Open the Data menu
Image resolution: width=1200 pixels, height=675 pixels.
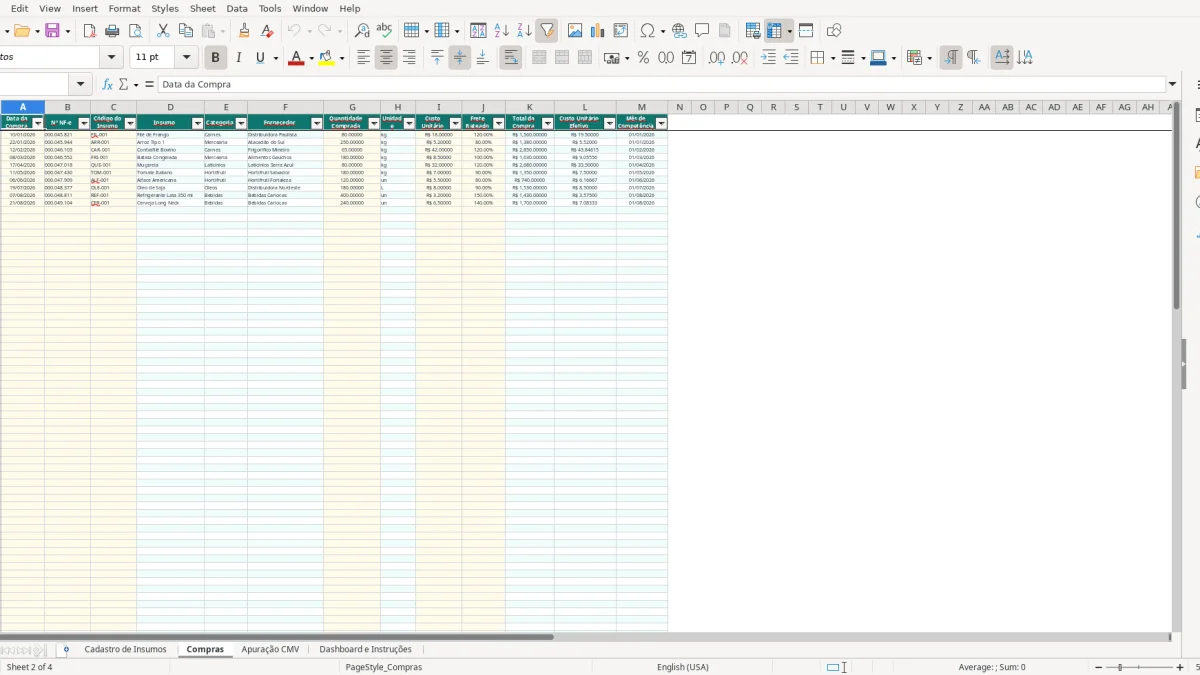237,8
